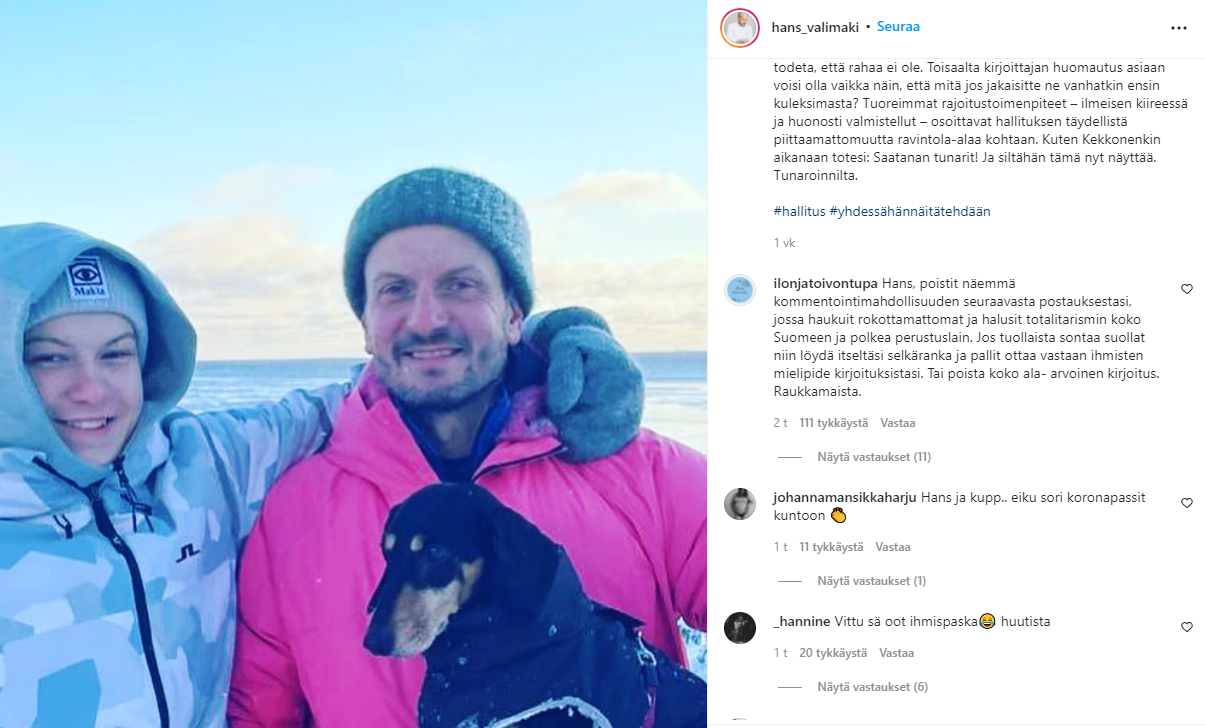Open the #yhdessähännäitätehdään hashtag link
This screenshot has height=728, width=1205.
tap(910, 211)
